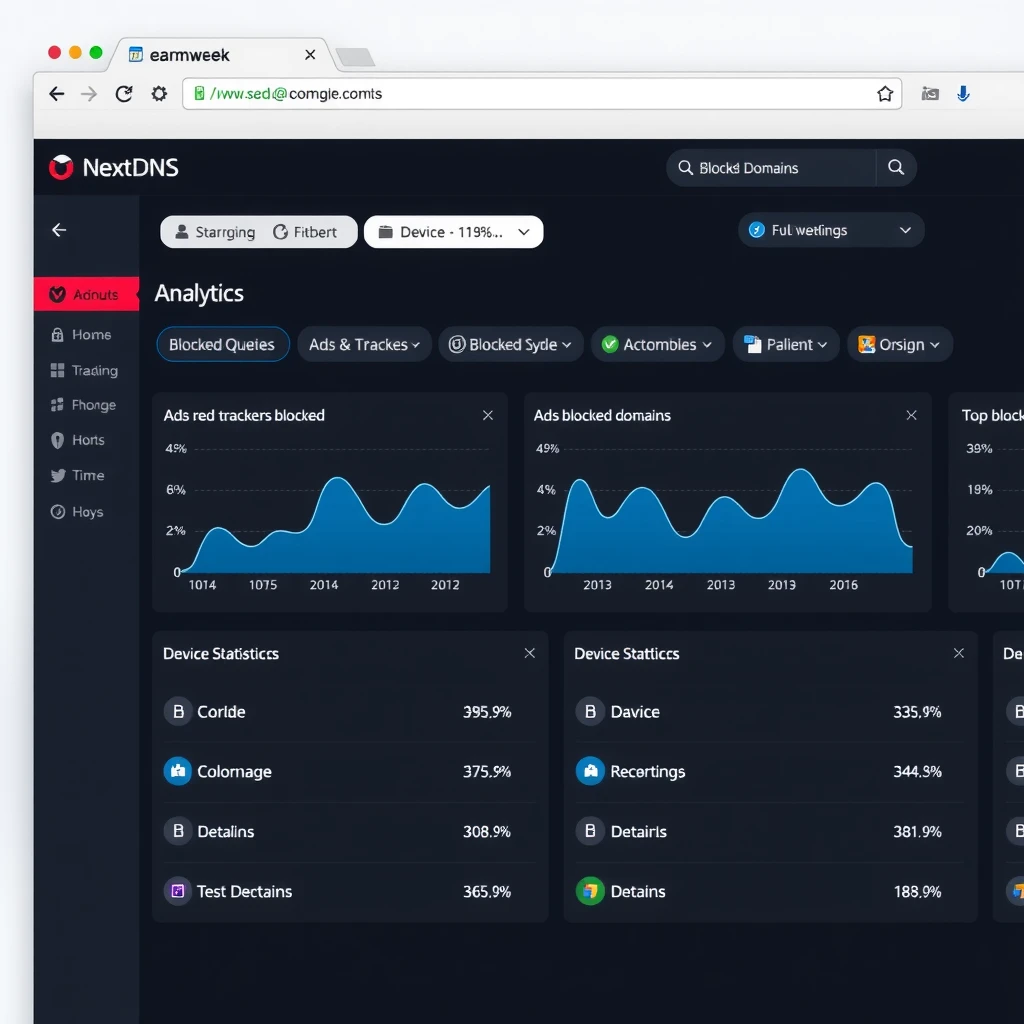Click the NextDNS logo

point(114,168)
